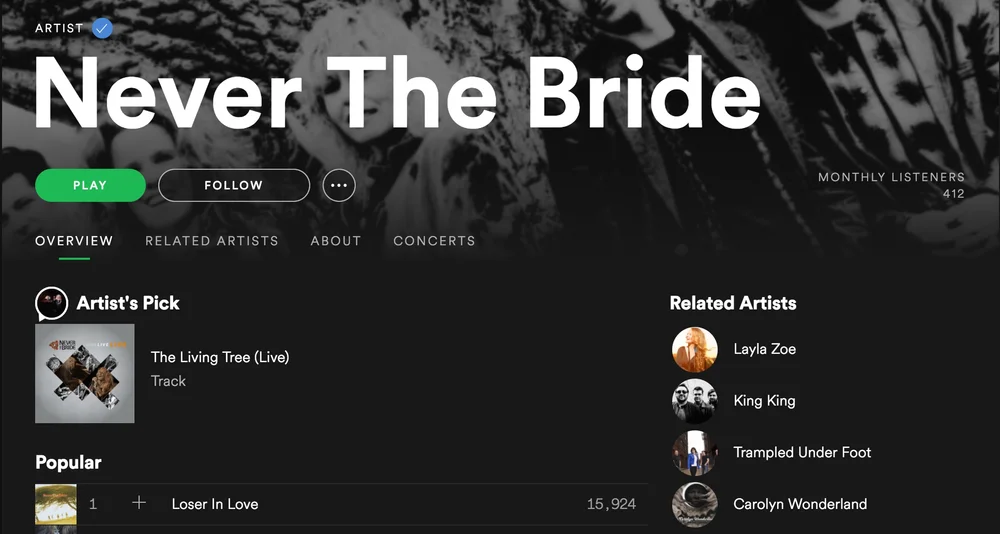
Task: Open the three-dots more options menu
Action: click(x=339, y=186)
